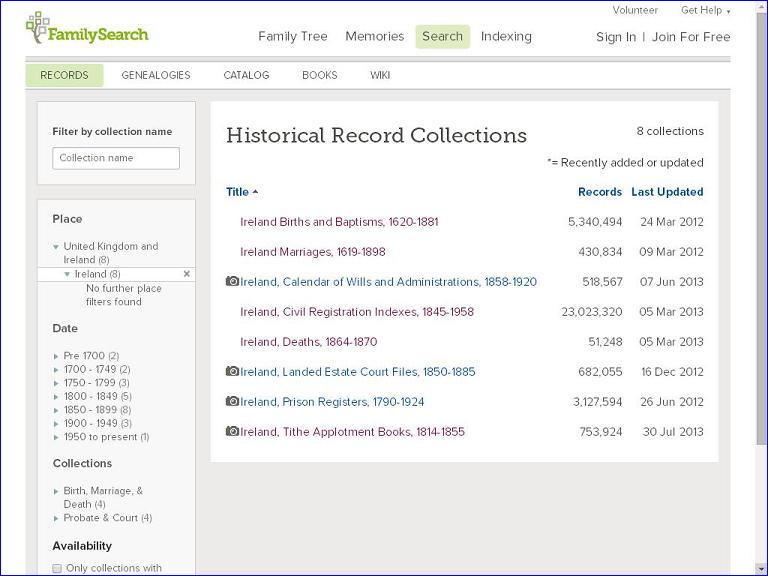This screenshot has height=576, width=768.
Task: Click camera icon beside Landed Estate Court Files
Action: pyautogui.click(x=232, y=371)
